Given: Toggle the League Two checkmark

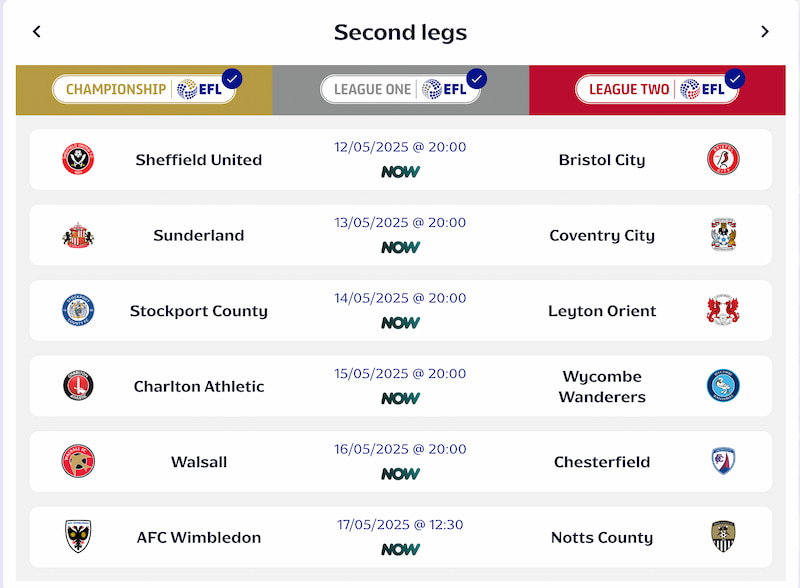Looking at the screenshot, I should pyautogui.click(x=735, y=79).
